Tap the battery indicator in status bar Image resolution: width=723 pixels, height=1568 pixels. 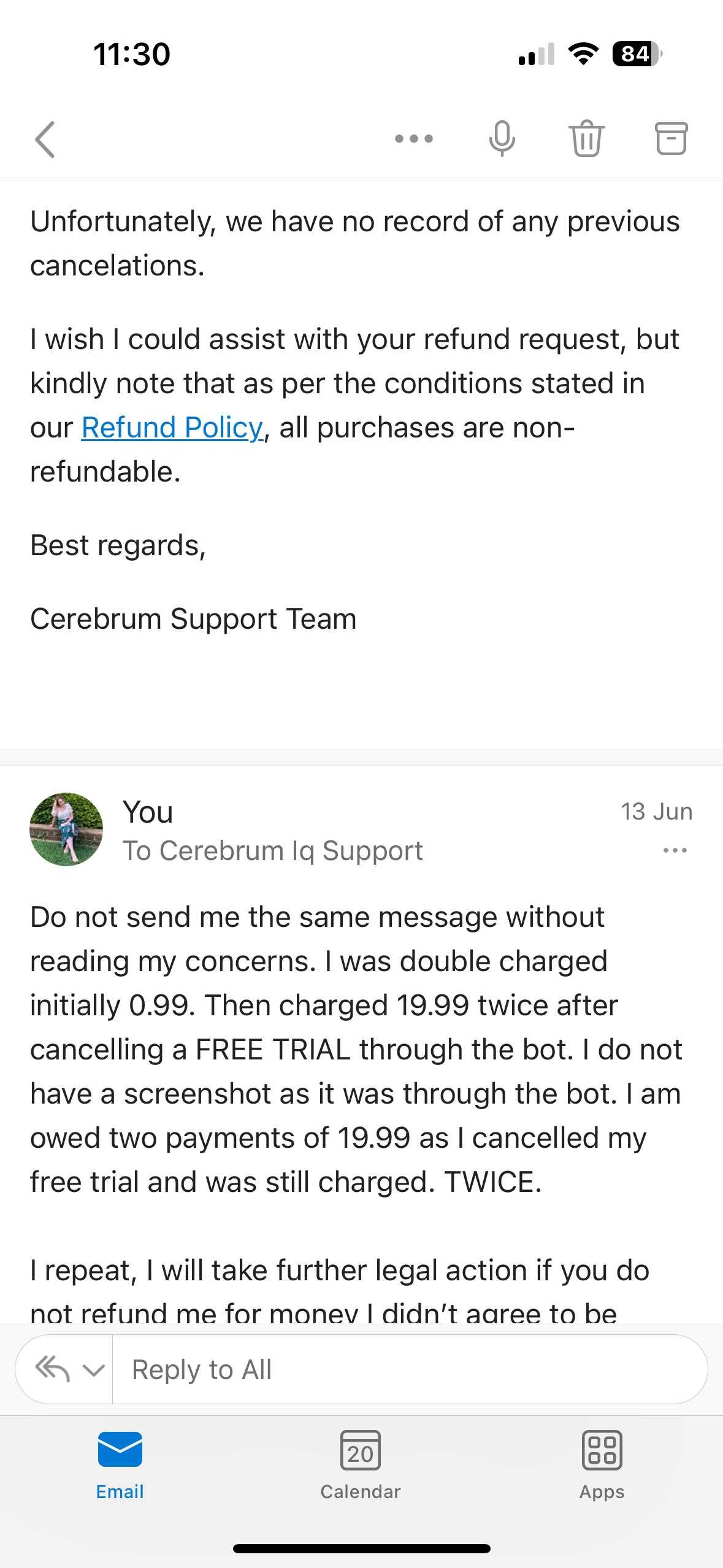(x=637, y=54)
